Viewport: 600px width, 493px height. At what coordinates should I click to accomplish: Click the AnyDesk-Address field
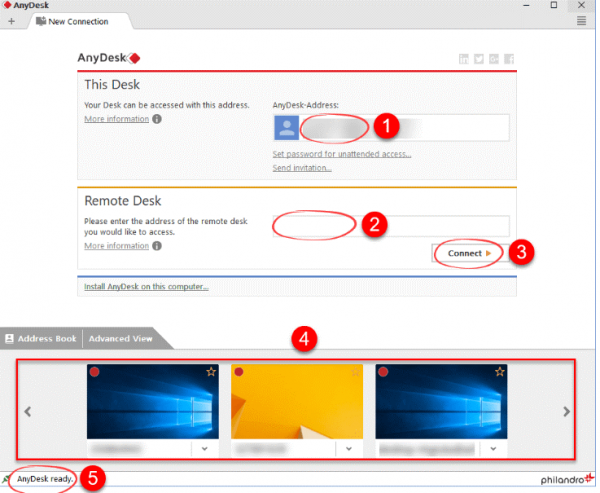[391, 128]
